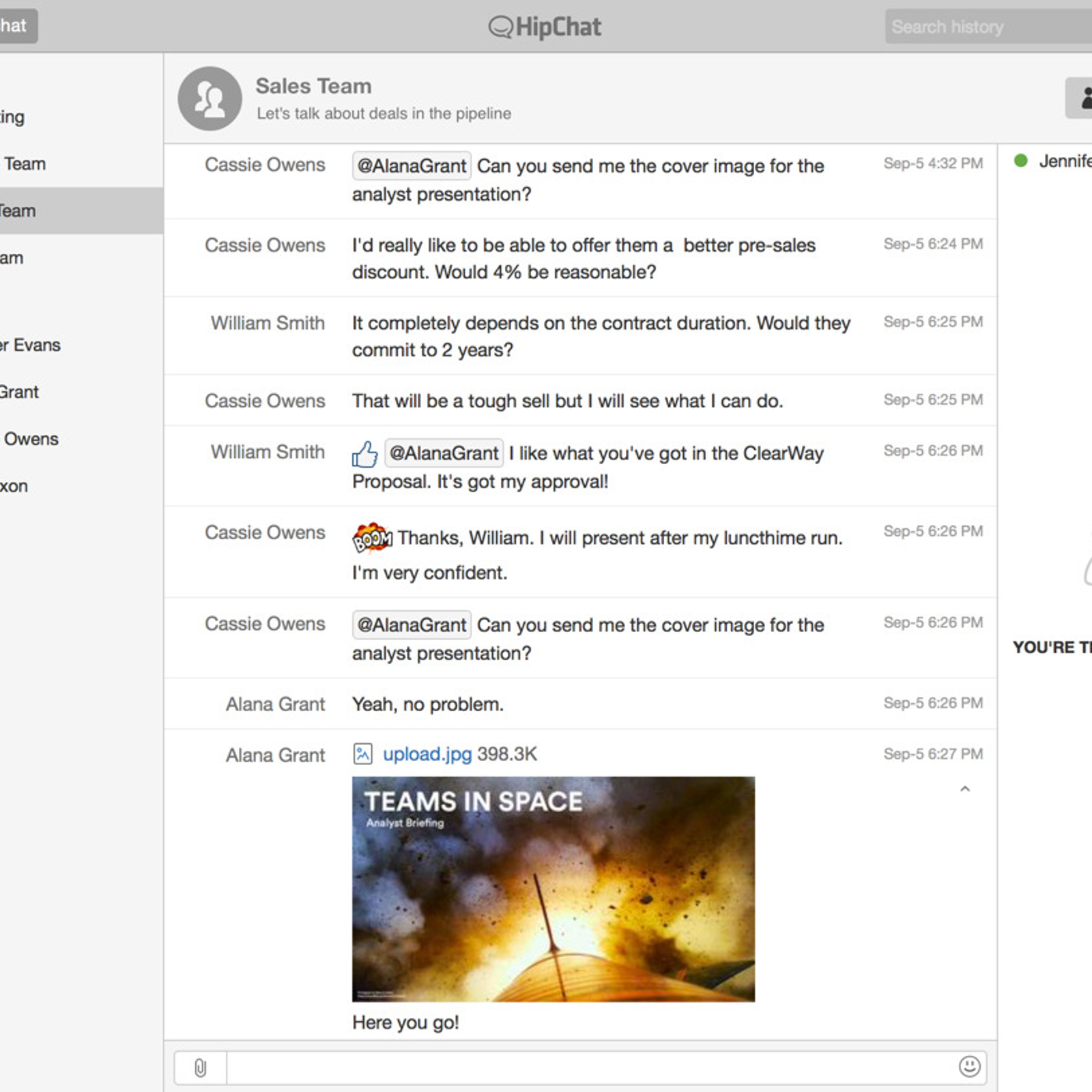Viewport: 1092px width, 1092px height.
Task: Open the emoticon picker smiley icon
Action: click(969, 1066)
